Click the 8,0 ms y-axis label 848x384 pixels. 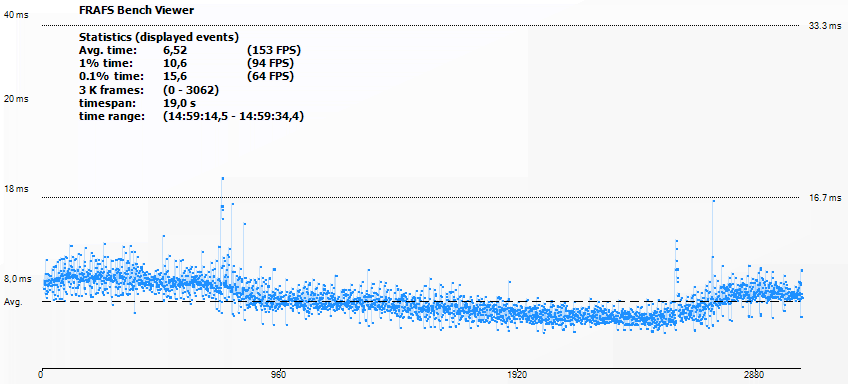tap(17, 279)
